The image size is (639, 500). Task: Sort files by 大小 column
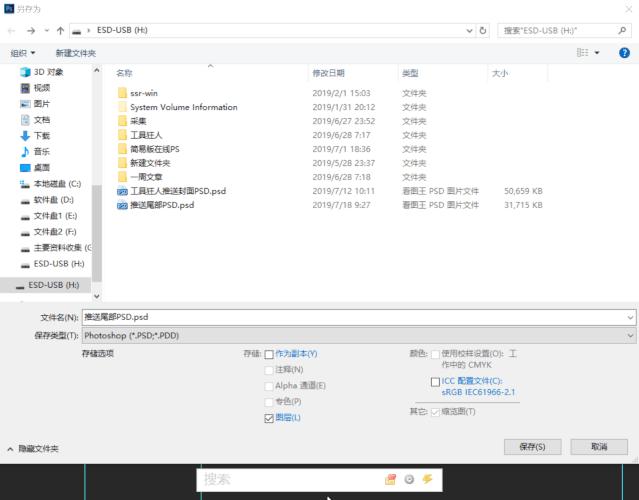tap(500, 73)
